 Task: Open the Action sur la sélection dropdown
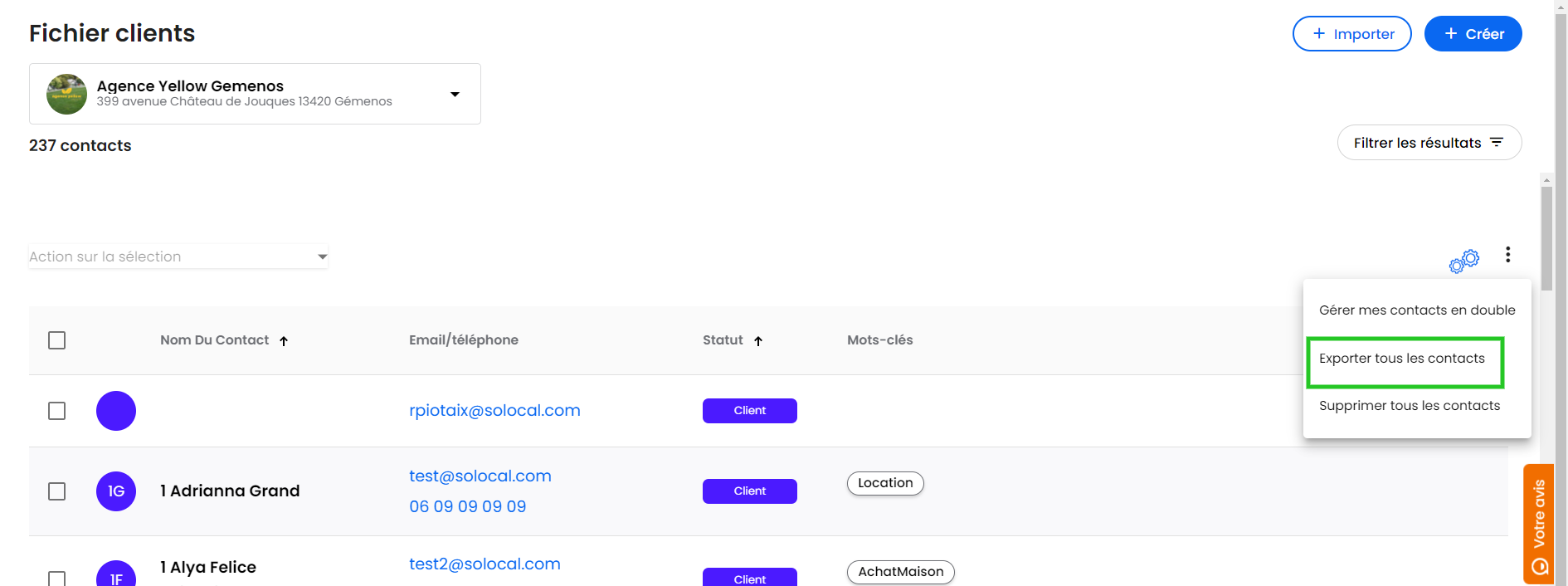coord(178,256)
